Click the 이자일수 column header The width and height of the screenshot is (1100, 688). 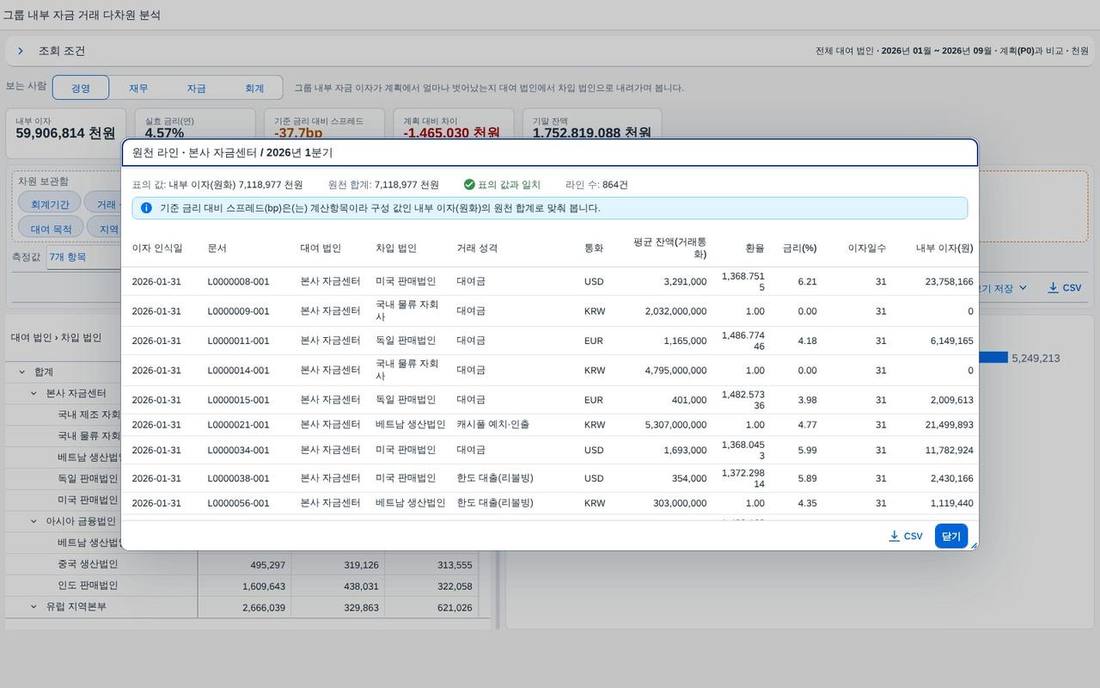[x=867, y=248]
